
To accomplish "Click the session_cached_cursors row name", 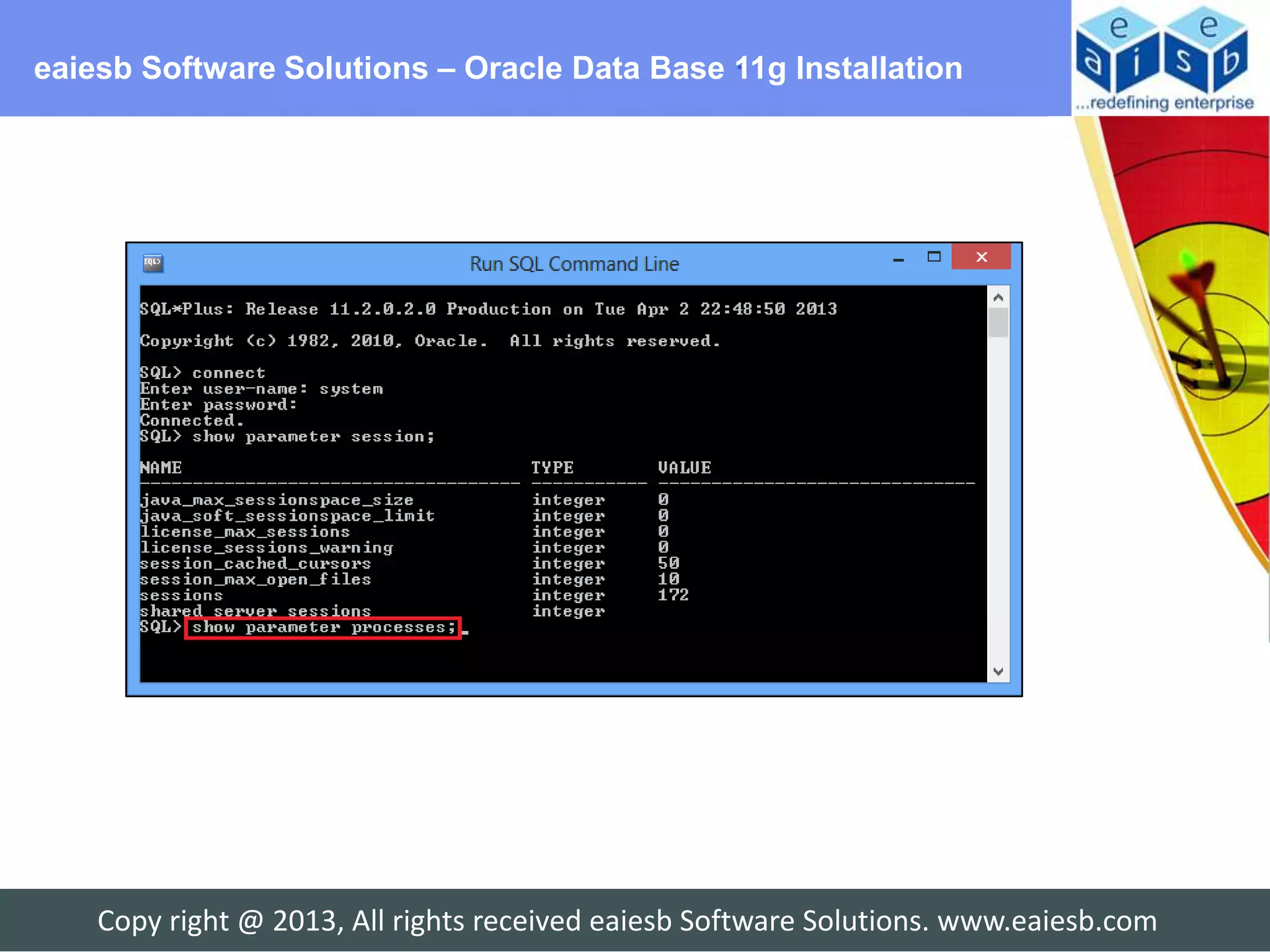I will (x=255, y=563).
